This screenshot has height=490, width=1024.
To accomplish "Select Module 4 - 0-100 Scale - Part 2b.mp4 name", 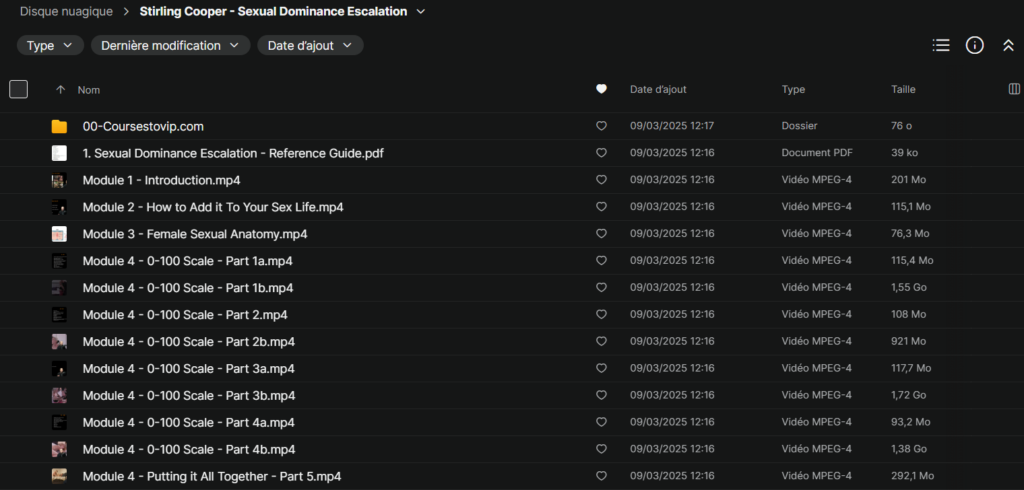I will pyautogui.click(x=189, y=341).
